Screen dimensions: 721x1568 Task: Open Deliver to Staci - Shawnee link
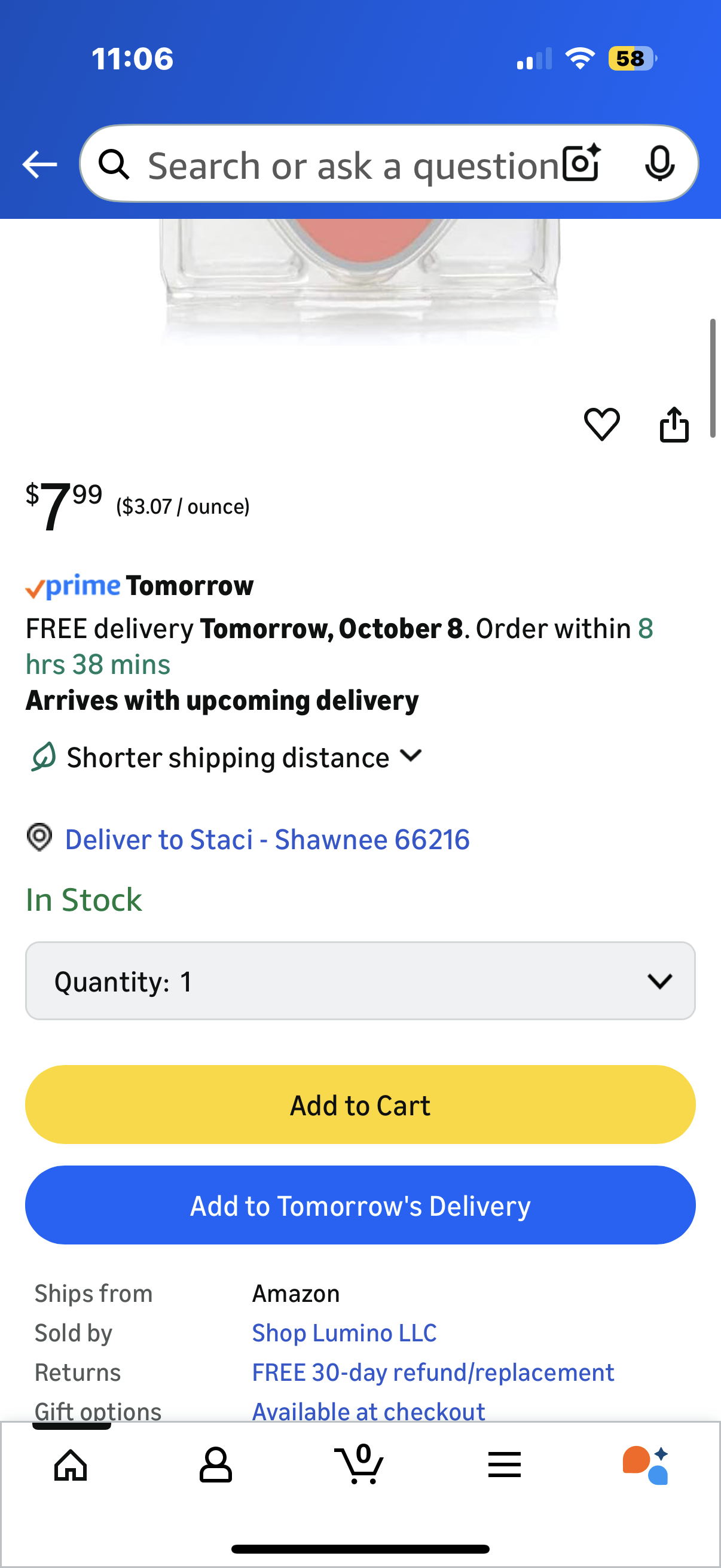pyautogui.click(x=267, y=840)
